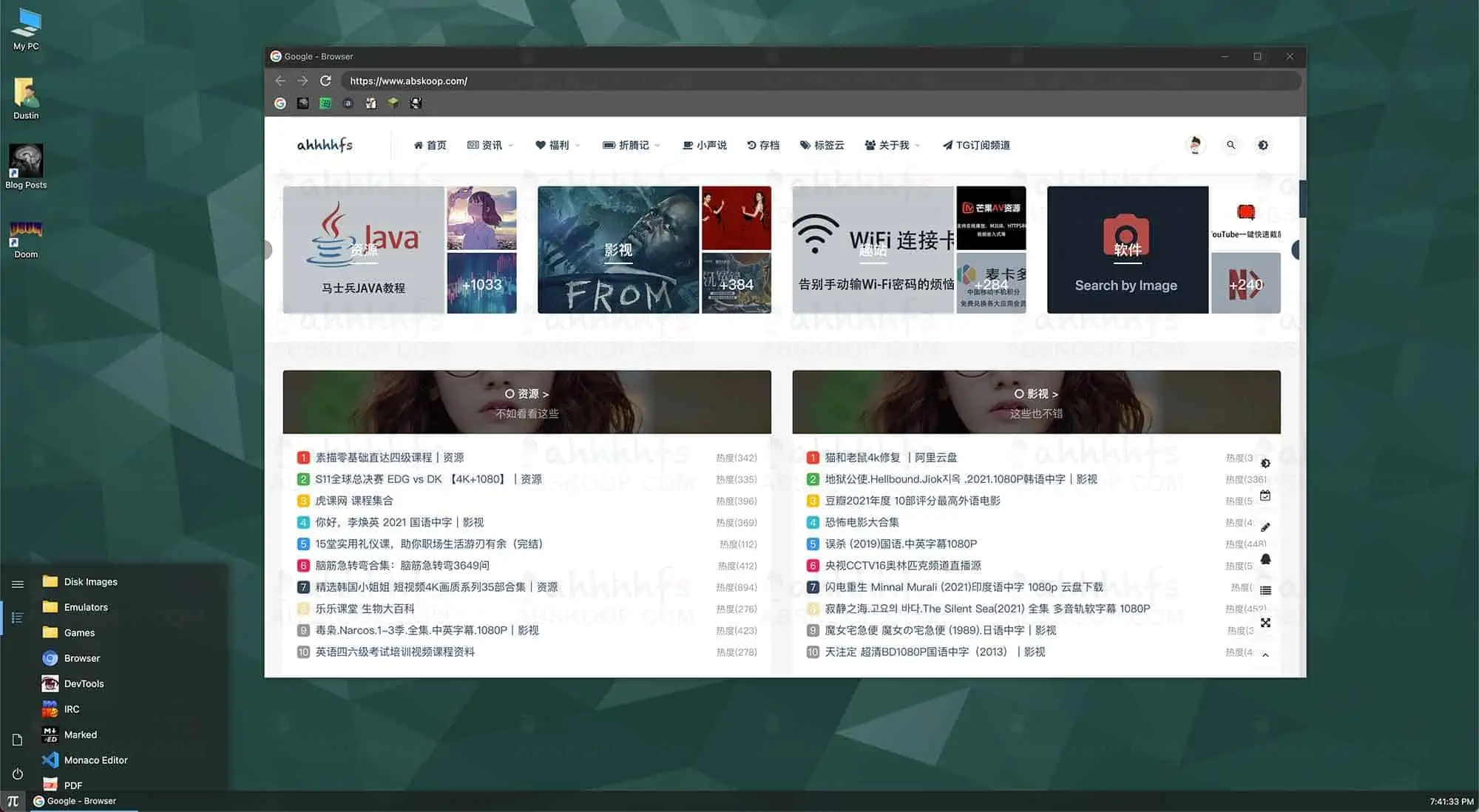
Task: Click the Google extension icon in the toolbar
Action: point(280,104)
